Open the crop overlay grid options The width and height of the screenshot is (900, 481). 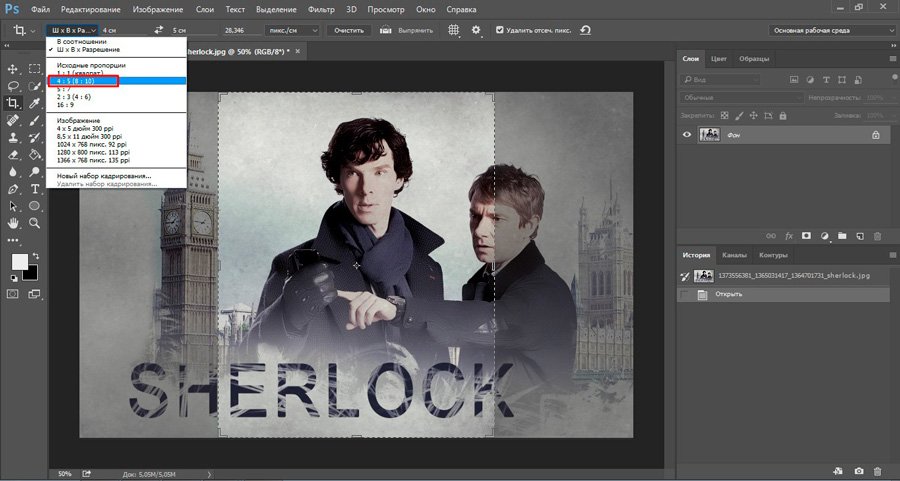(453, 30)
